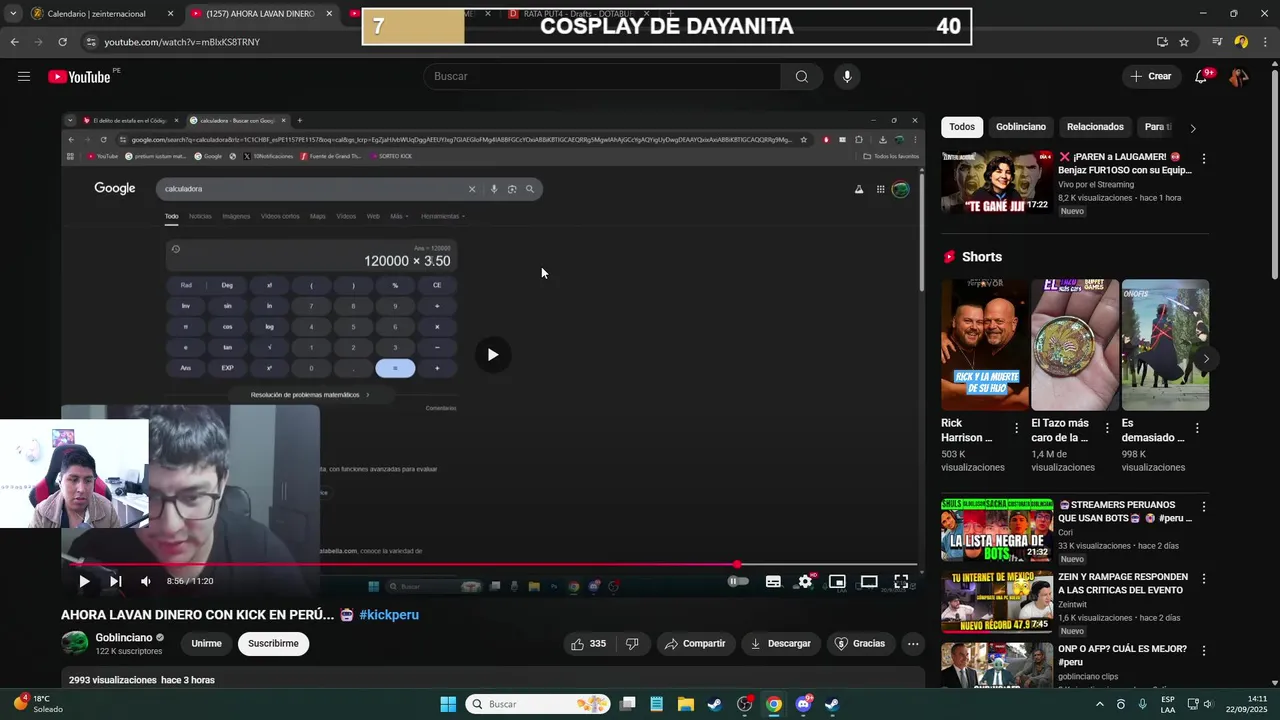Image resolution: width=1280 pixels, height=720 pixels.
Task: Start voice search with the microphone
Action: (847, 77)
